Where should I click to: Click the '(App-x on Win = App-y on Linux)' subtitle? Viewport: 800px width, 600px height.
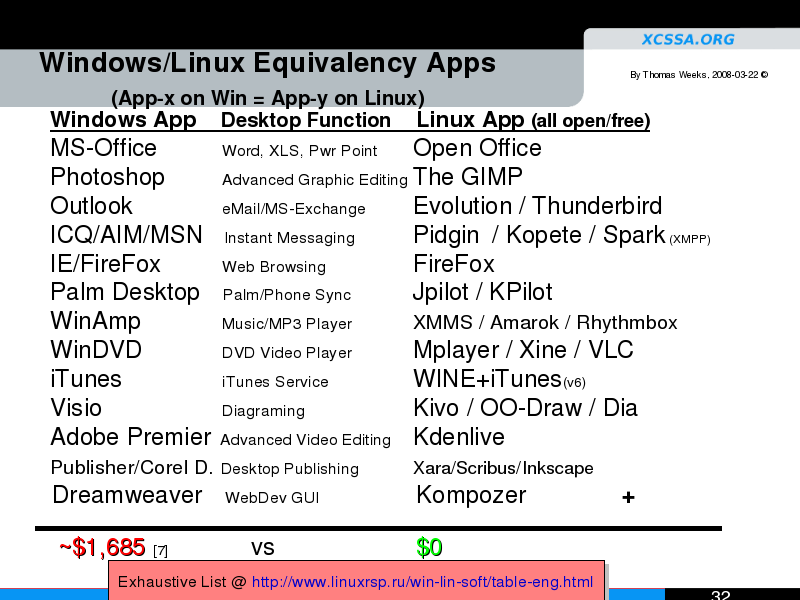[268, 97]
